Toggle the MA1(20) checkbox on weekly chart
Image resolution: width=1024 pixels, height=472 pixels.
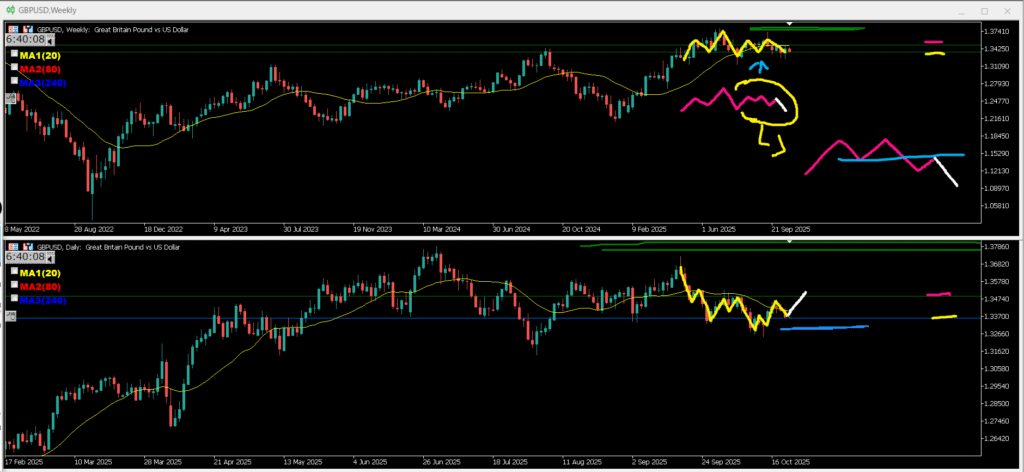pos(15,53)
